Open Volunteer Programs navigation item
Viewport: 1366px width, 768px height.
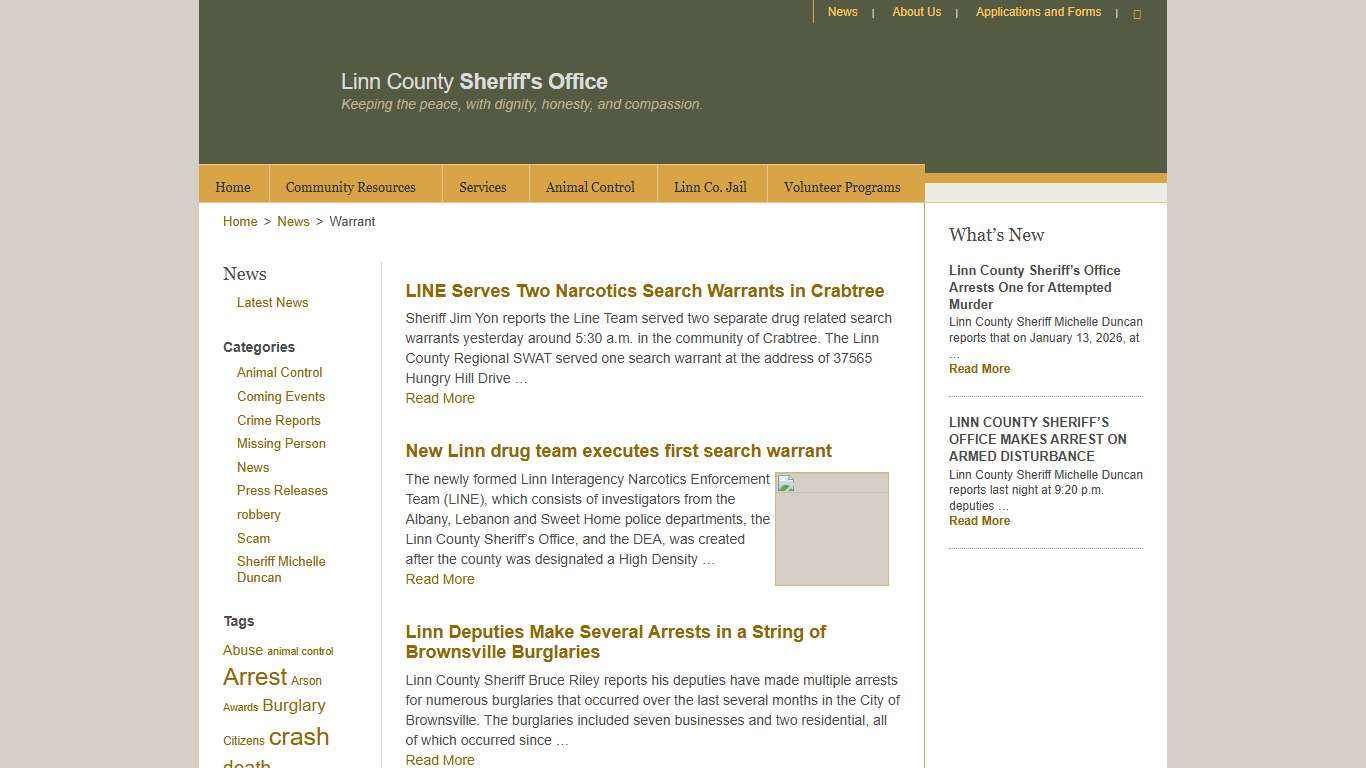click(842, 187)
